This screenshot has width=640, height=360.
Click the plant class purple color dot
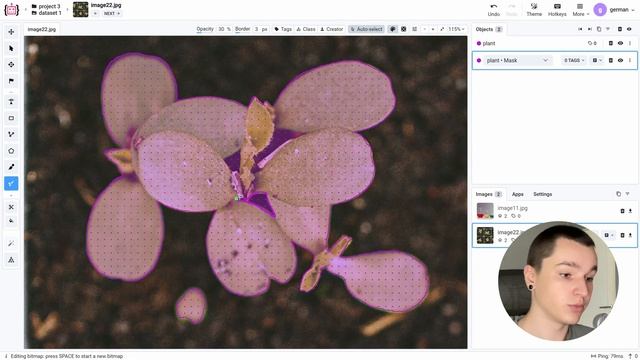[479, 43]
